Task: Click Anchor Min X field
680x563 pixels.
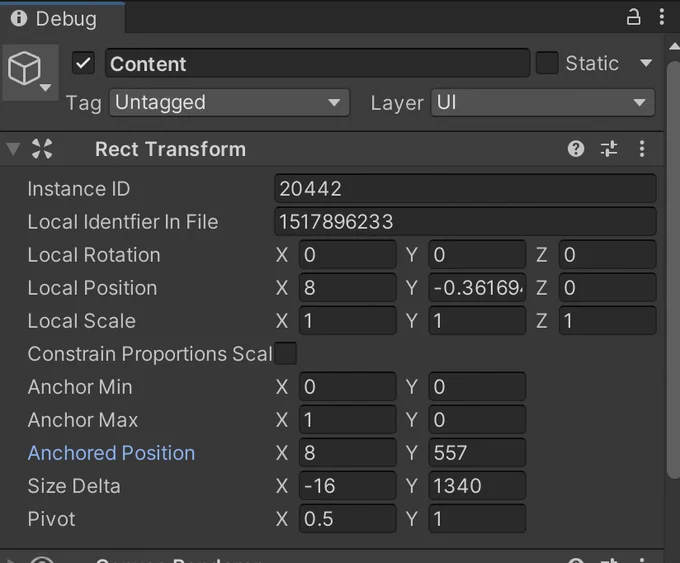Action: (x=348, y=386)
